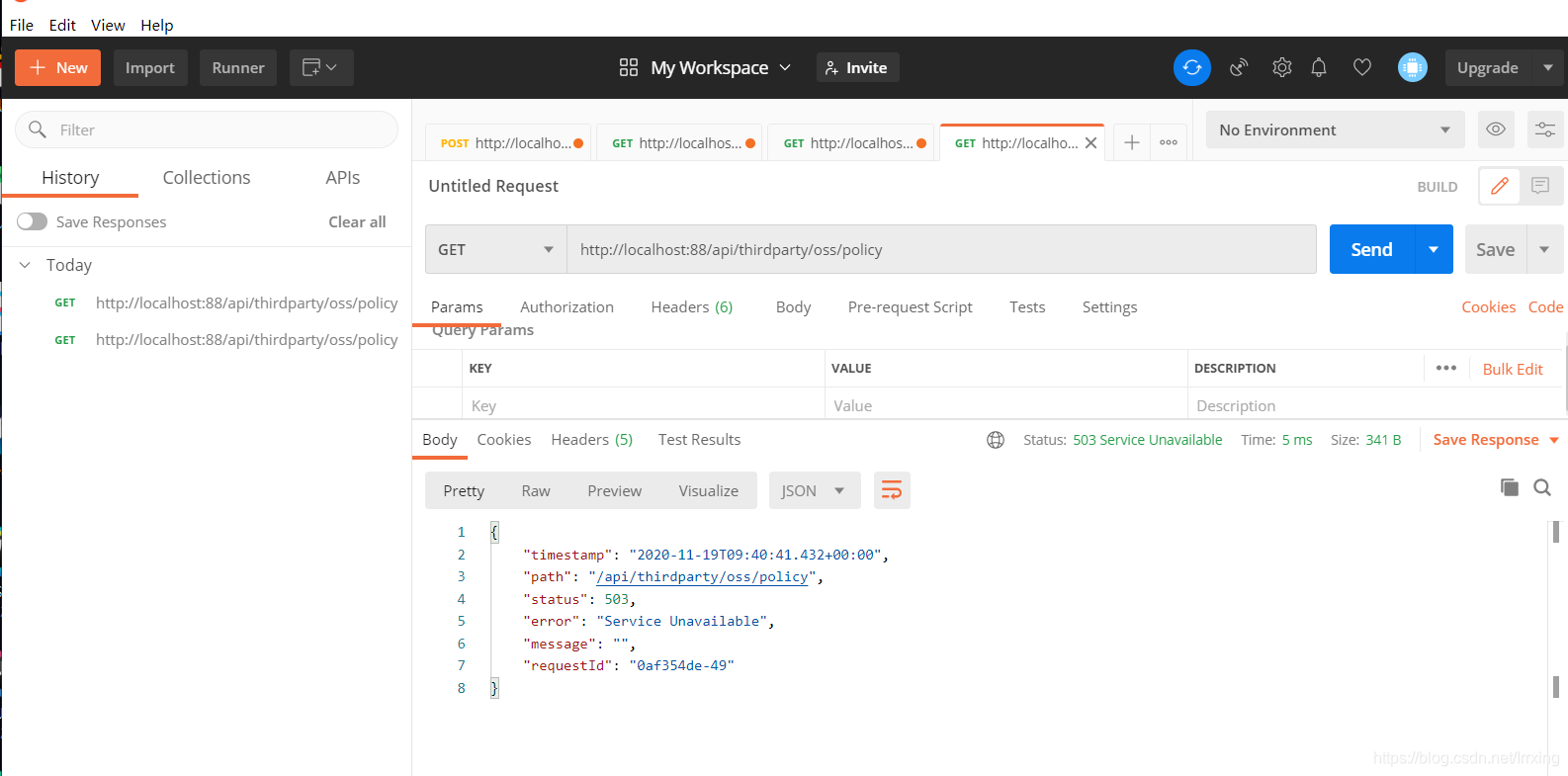Switch to the Collections sidebar tab
This screenshot has width=1568, height=776.
[207, 177]
